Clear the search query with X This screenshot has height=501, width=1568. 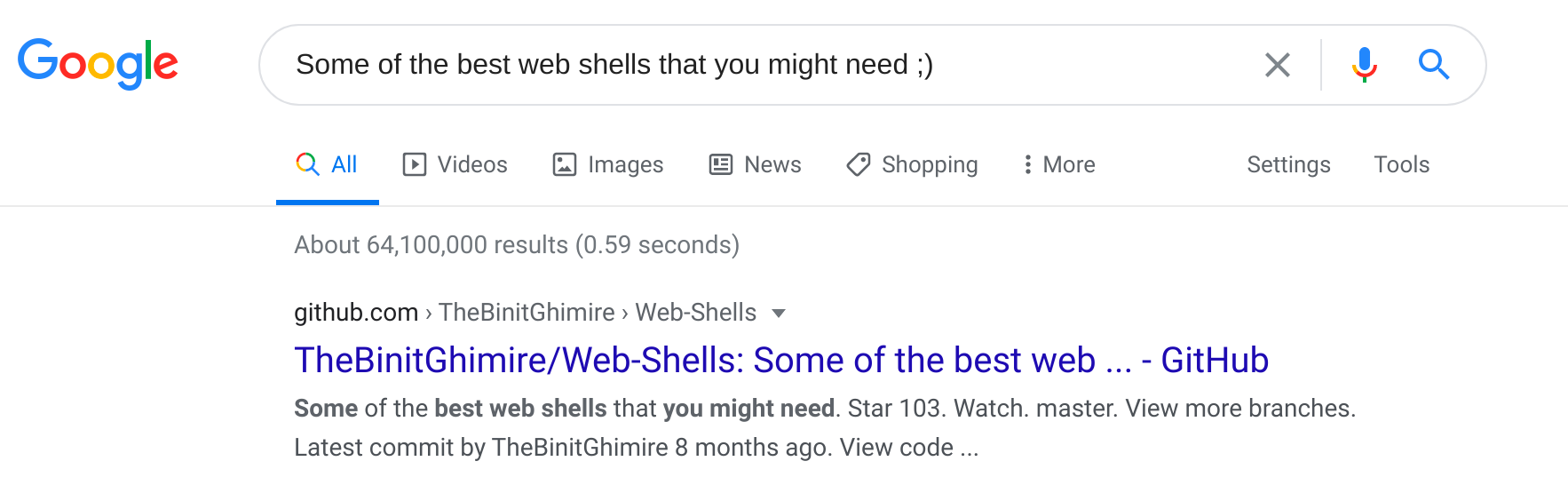click(1277, 65)
